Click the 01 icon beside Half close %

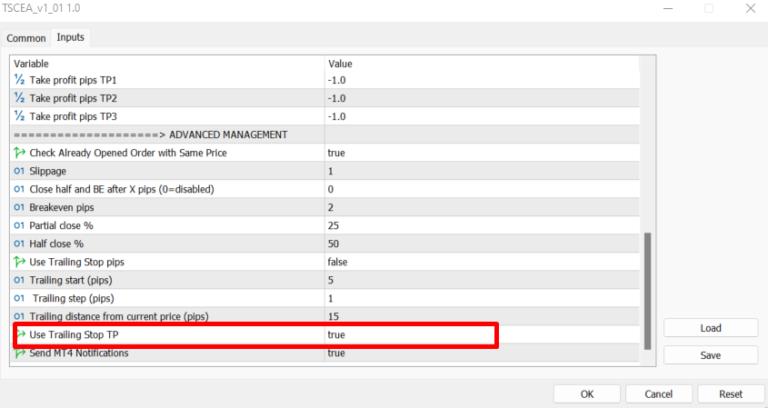pyautogui.click(x=20, y=243)
